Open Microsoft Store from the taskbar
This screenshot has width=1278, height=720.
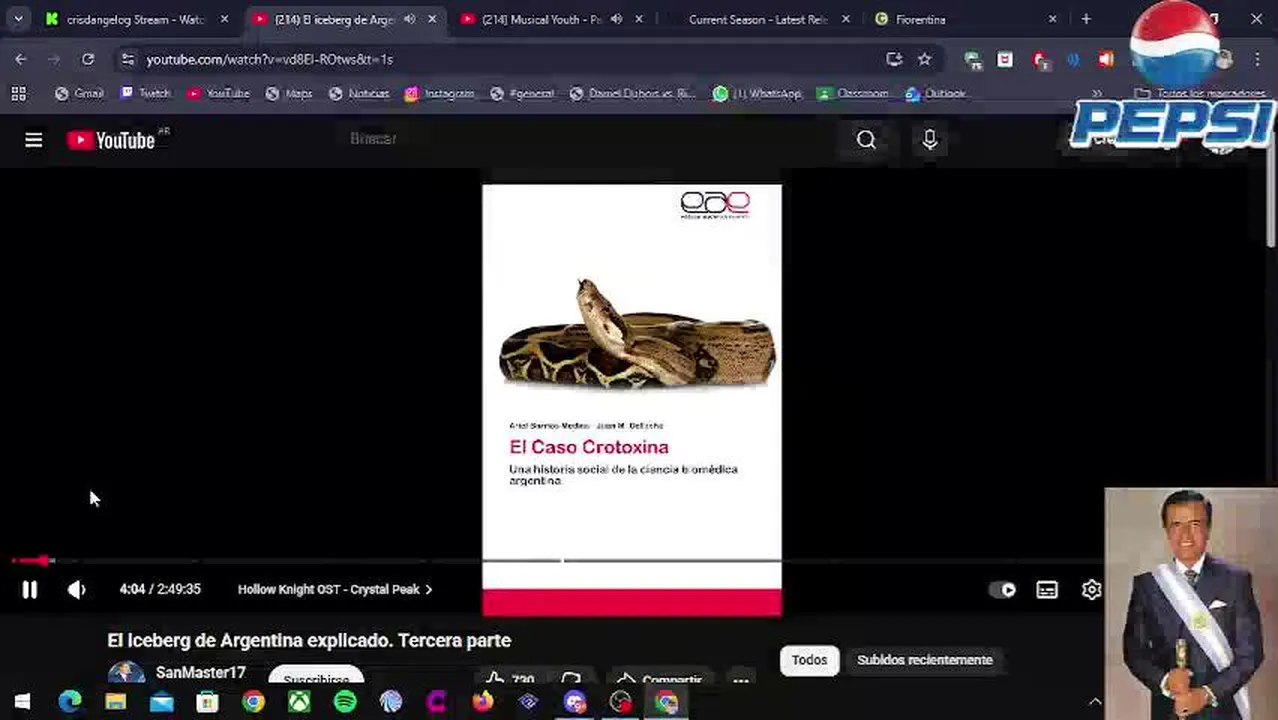[x=207, y=703]
